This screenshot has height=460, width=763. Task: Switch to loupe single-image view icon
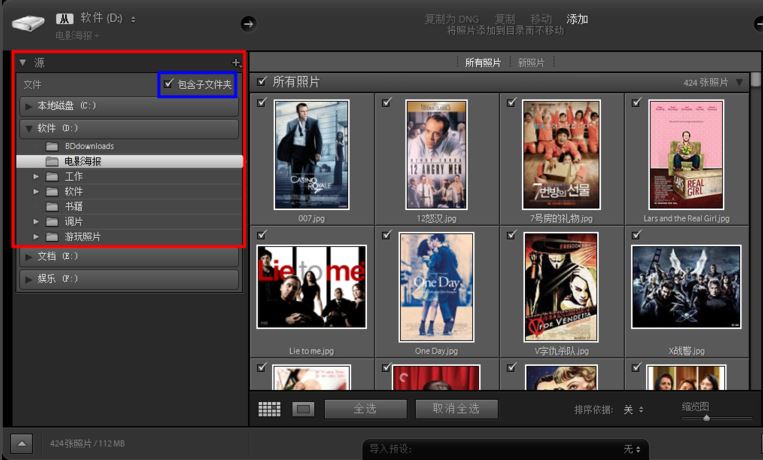[303, 409]
